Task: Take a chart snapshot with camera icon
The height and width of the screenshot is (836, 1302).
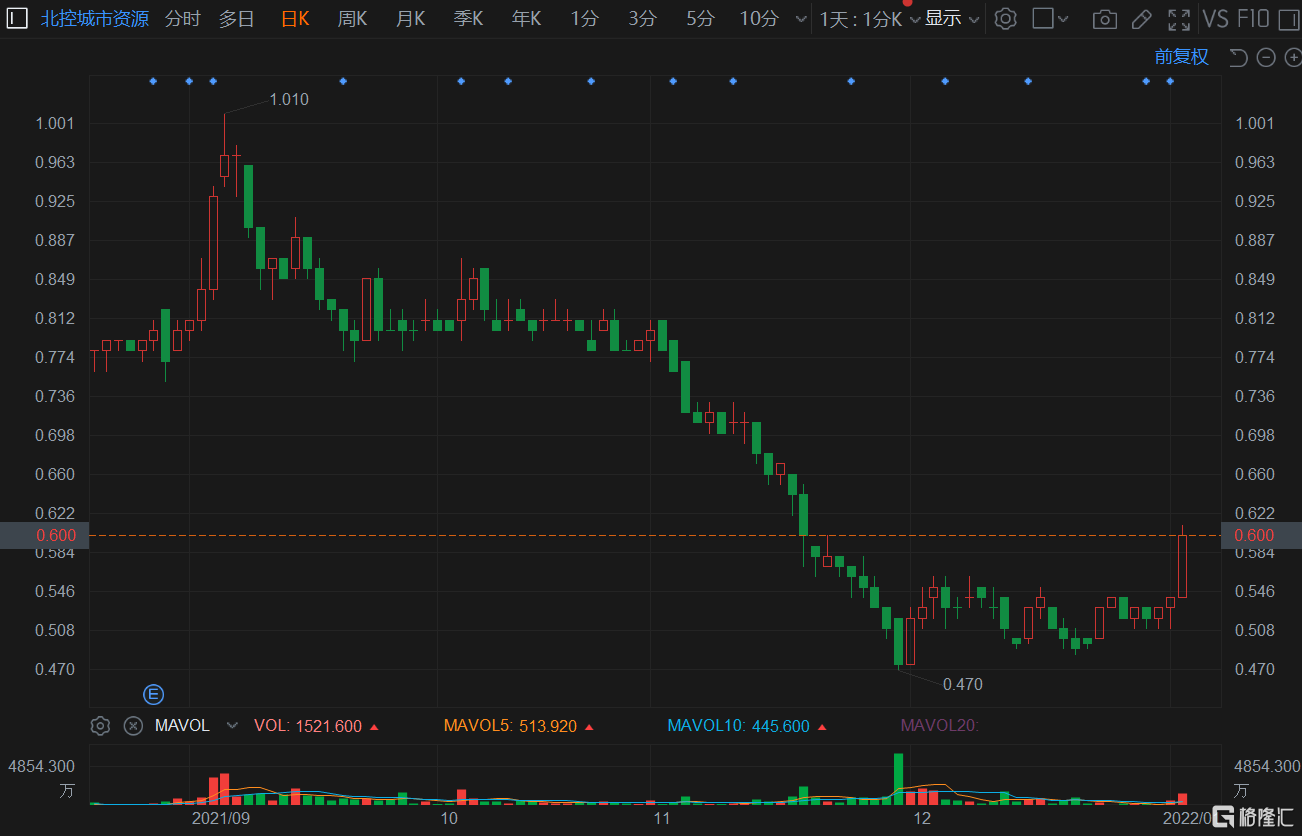Action: point(1104,19)
